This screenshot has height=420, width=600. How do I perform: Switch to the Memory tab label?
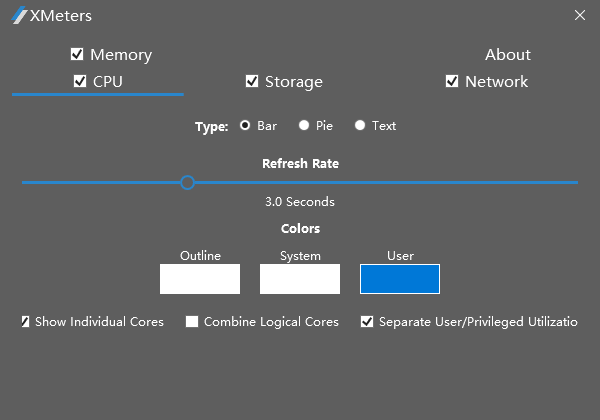(121, 55)
